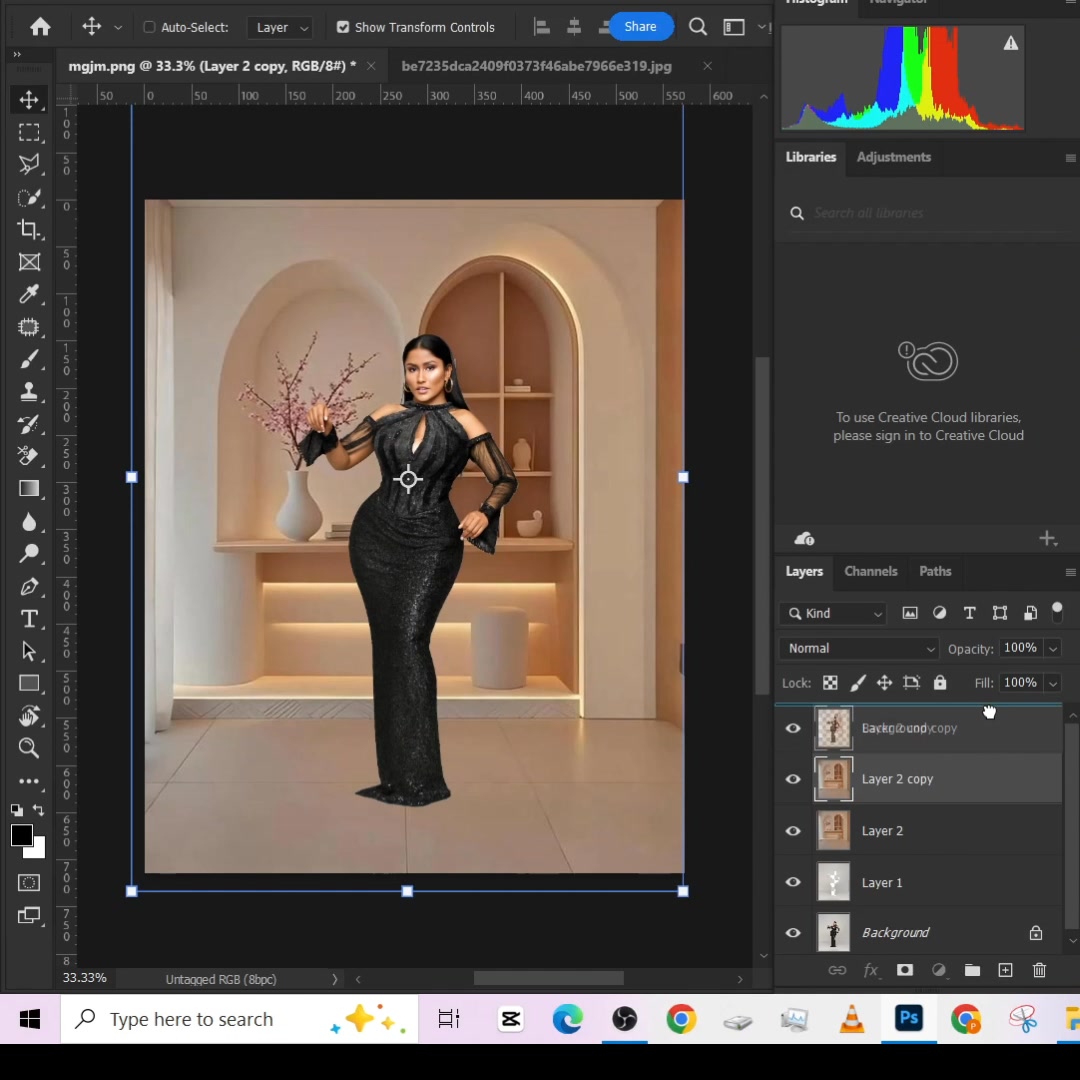Open the workspace switcher dropdown arrow
1080x1080 pixels.
tap(762, 27)
